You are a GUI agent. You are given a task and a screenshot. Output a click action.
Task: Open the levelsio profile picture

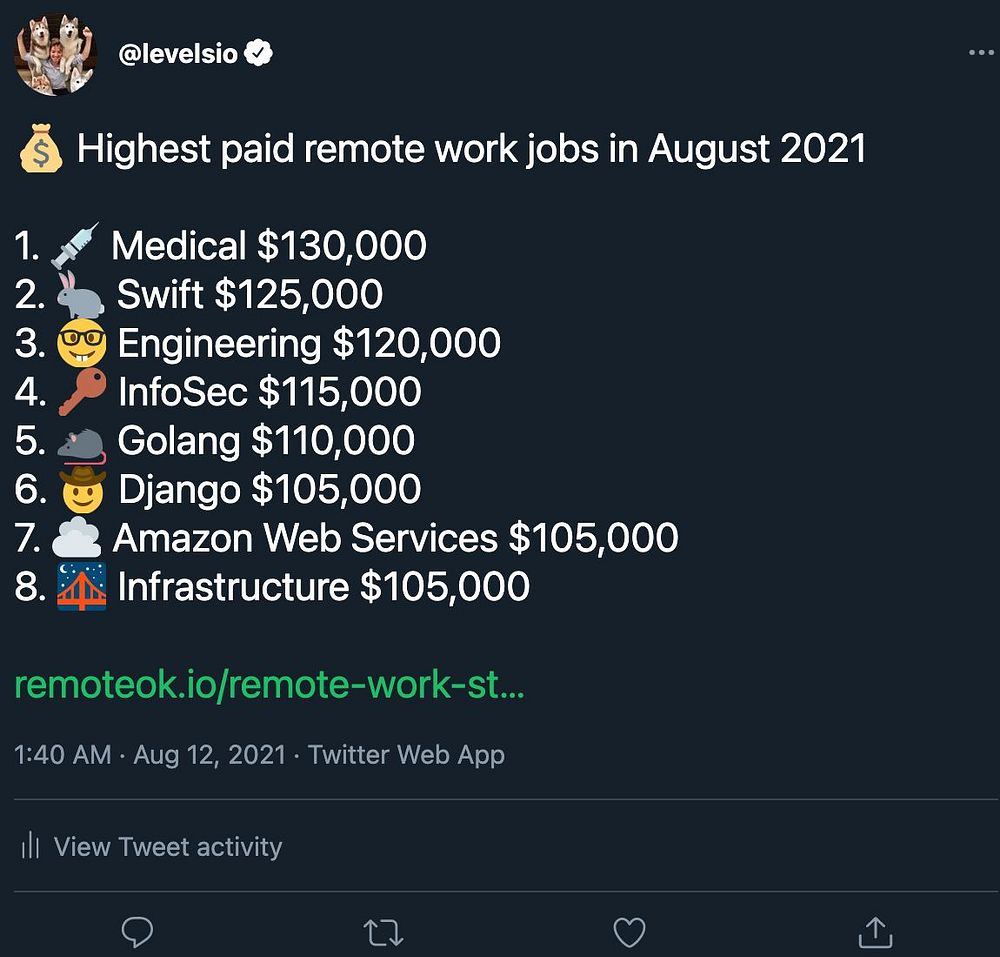tap(56, 54)
